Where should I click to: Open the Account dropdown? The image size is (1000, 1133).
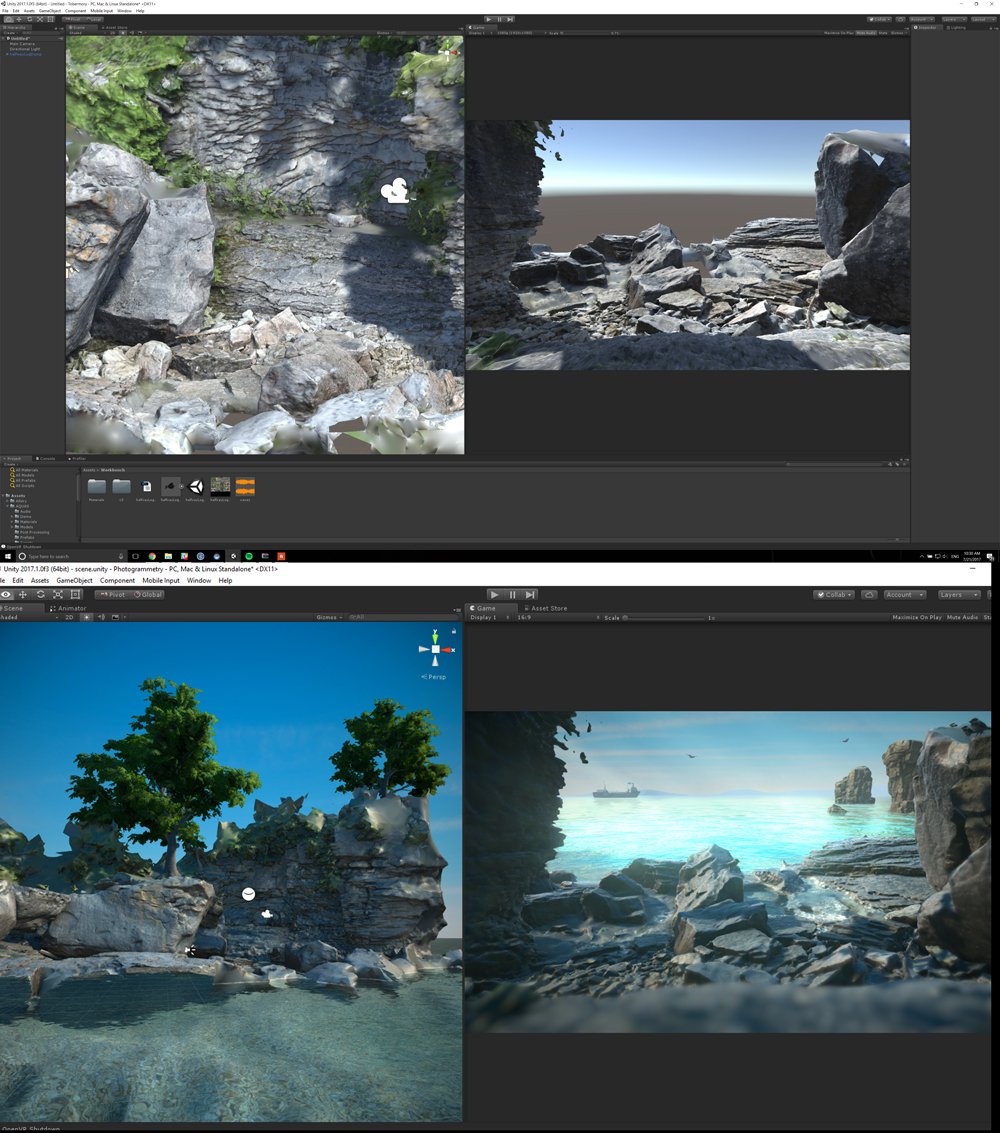tap(905, 595)
